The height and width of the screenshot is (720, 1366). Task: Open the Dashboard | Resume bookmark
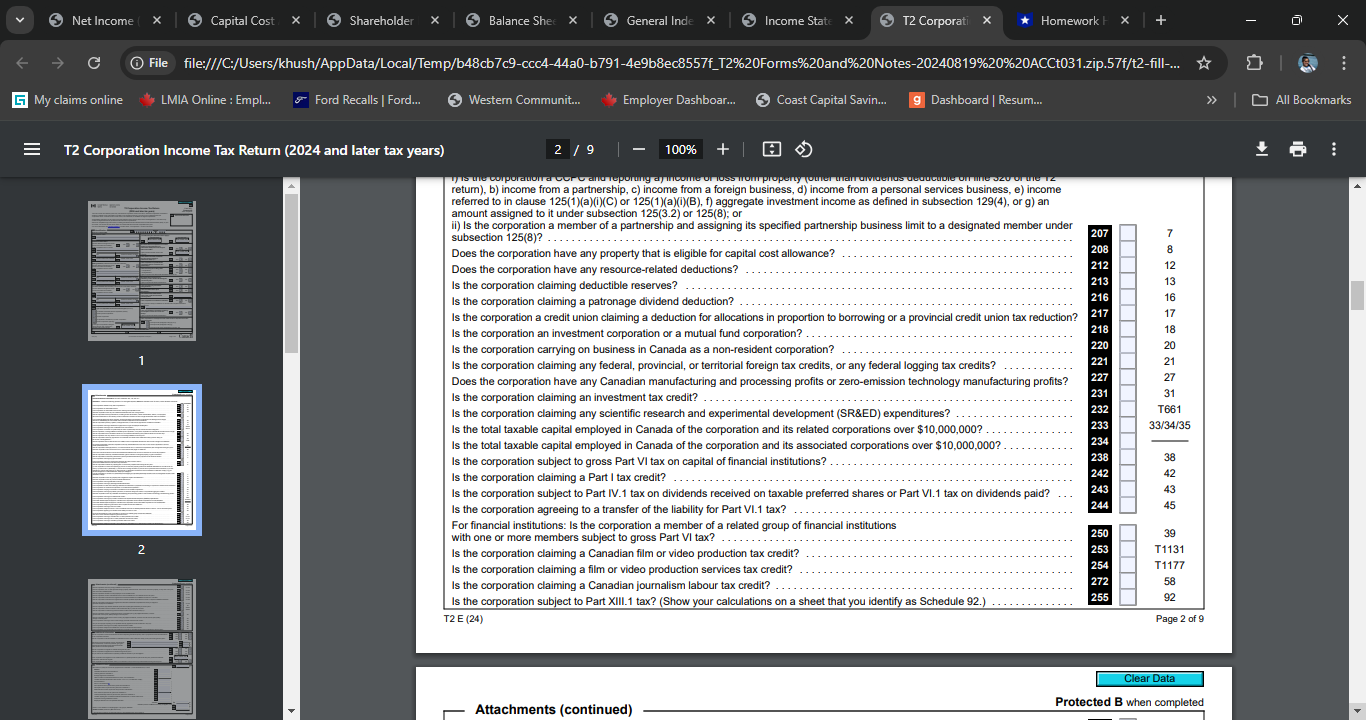pyautogui.click(x=975, y=100)
